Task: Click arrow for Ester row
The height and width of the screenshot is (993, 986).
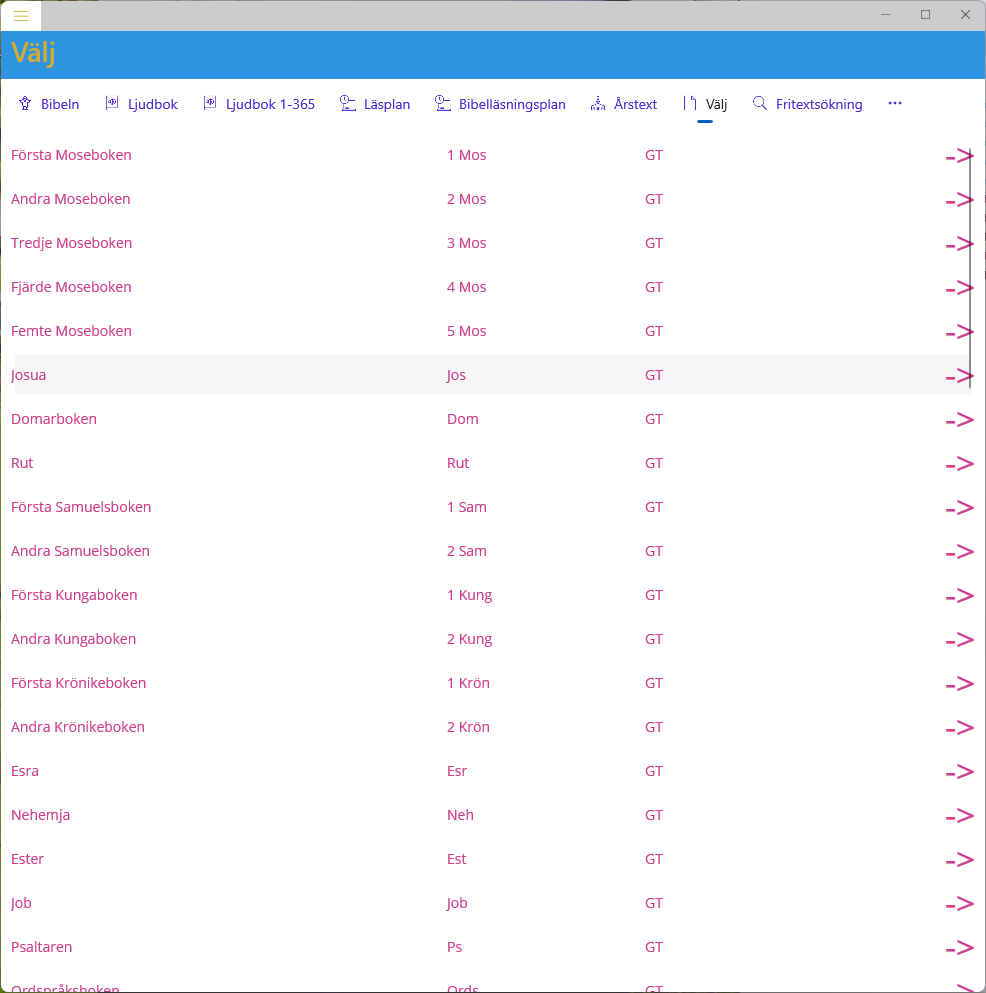Action: [x=959, y=860]
